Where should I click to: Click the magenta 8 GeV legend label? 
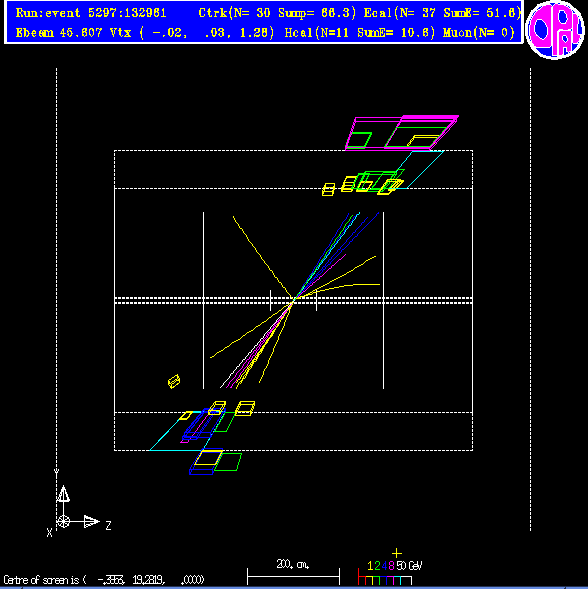pos(391,566)
